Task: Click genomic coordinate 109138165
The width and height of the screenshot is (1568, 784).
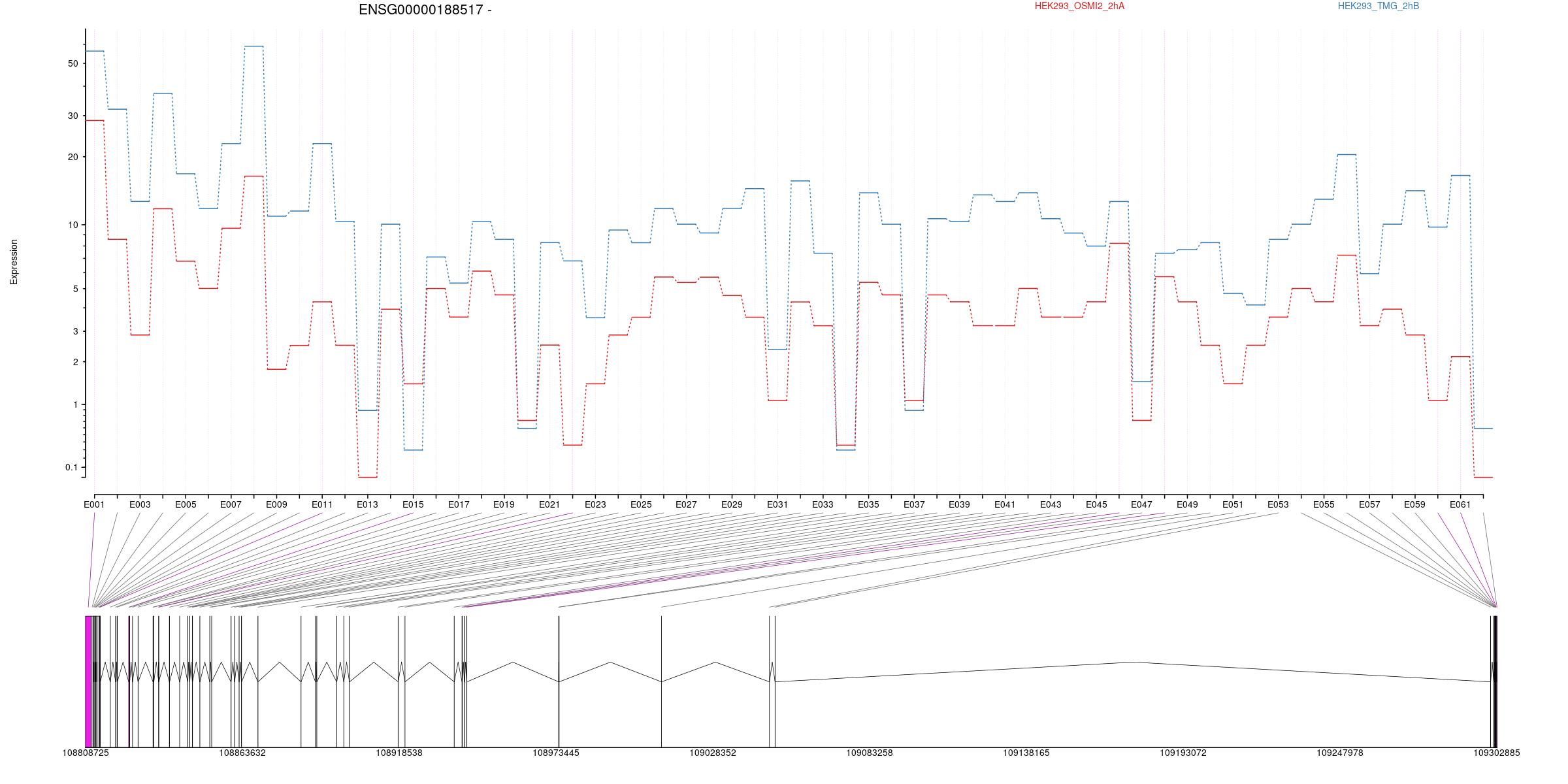Action: (1026, 753)
